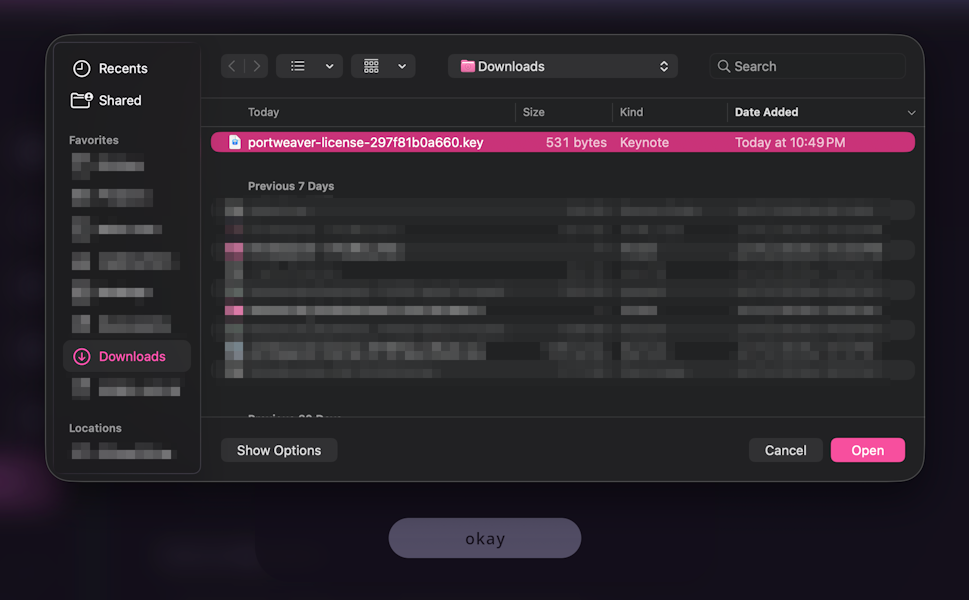Cancel the file dialog
The image size is (969, 600).
(785, 450)
